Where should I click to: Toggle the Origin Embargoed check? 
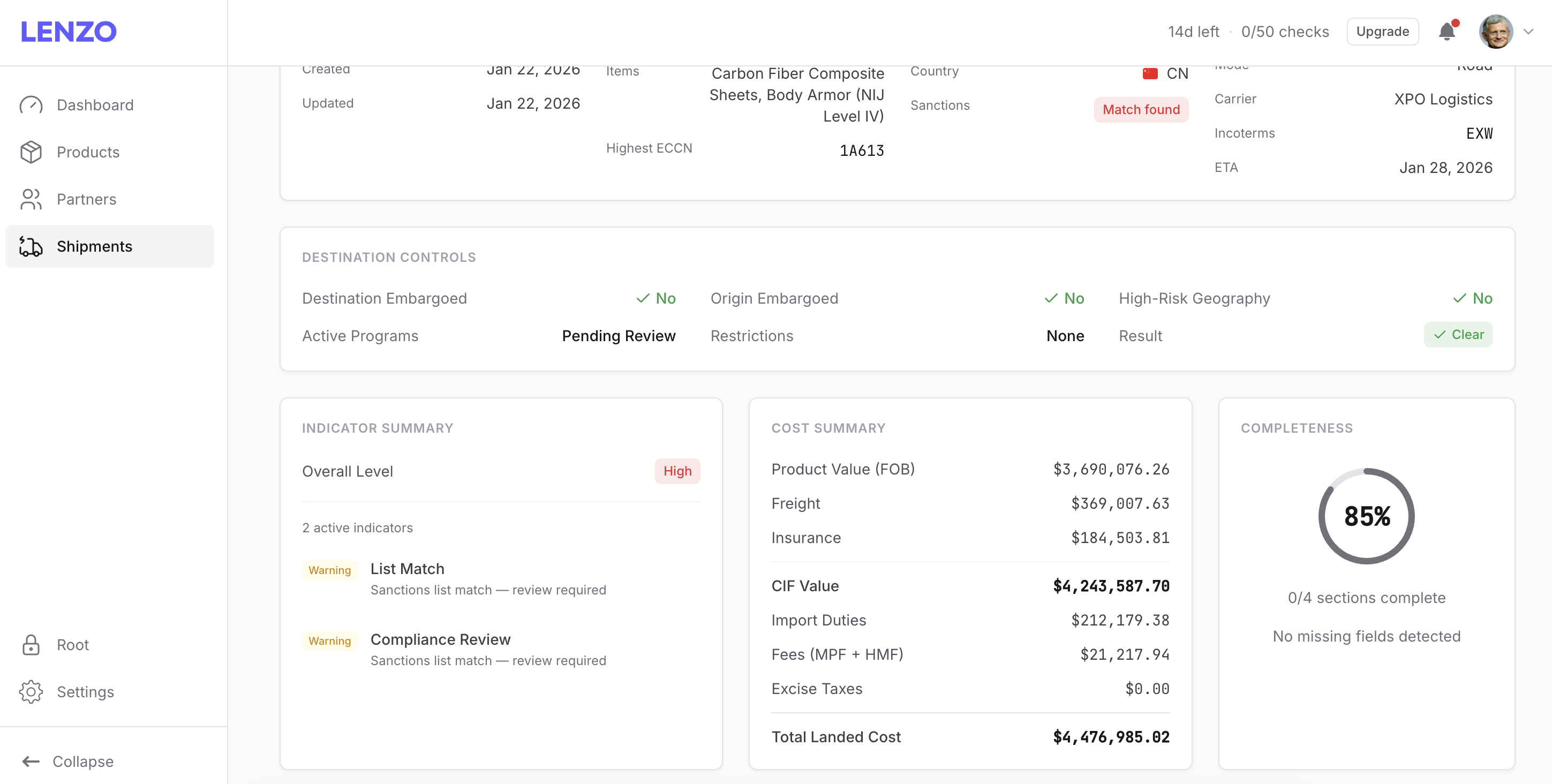pyautogui.click(x=1064, y=298)
